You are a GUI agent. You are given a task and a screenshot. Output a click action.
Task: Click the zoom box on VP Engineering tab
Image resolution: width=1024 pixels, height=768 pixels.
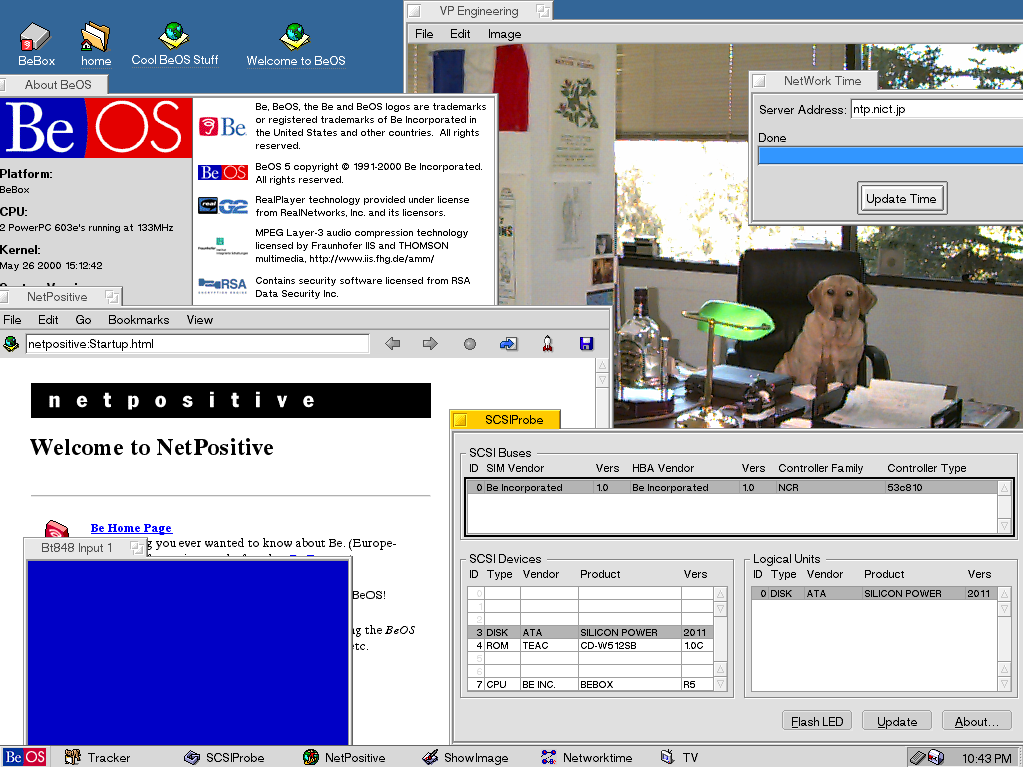[543, 10]
